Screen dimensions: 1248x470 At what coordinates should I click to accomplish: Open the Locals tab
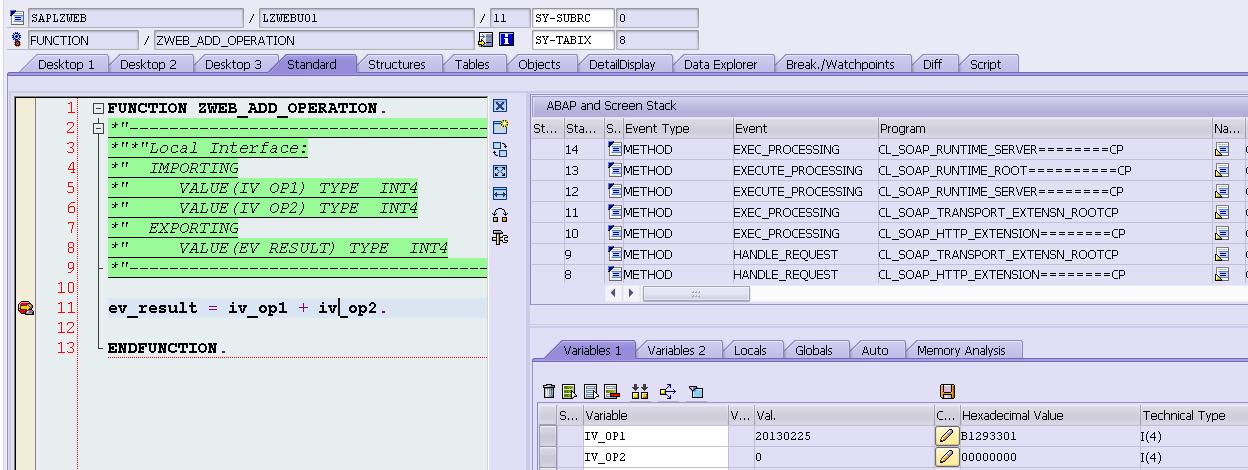[x=750, y=350]
